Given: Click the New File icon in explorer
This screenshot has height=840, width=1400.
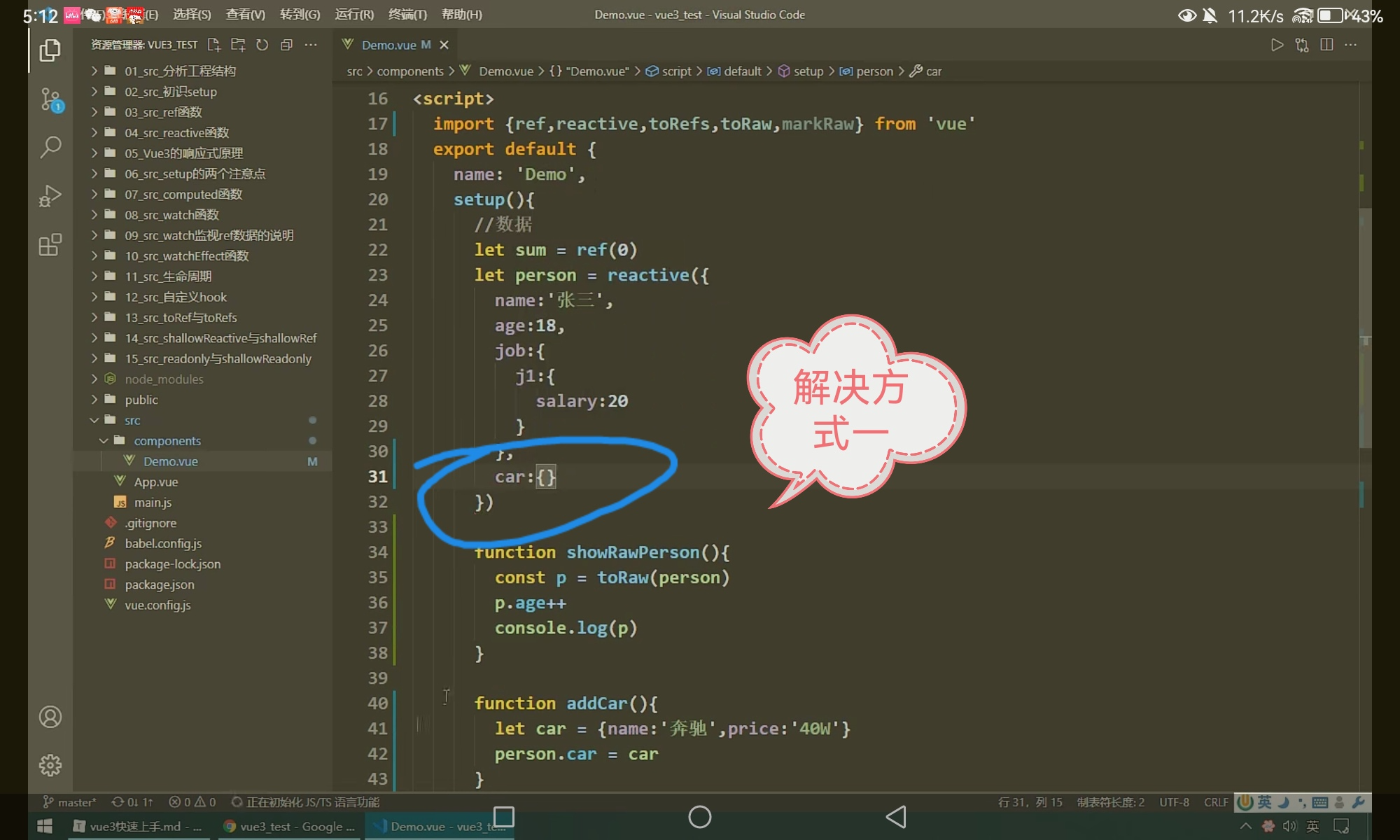Looking at the screenshot, I should point(214,45).
